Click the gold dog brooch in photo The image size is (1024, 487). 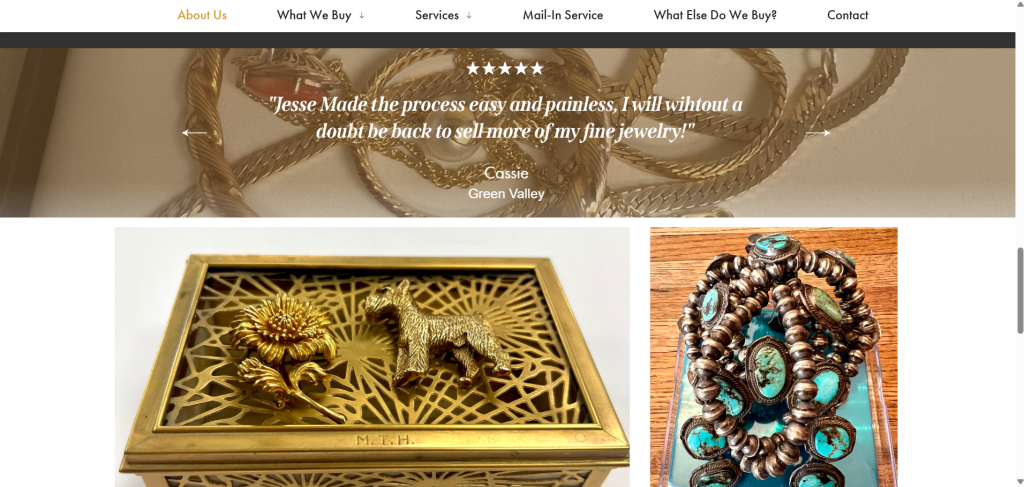click(439, 333)
